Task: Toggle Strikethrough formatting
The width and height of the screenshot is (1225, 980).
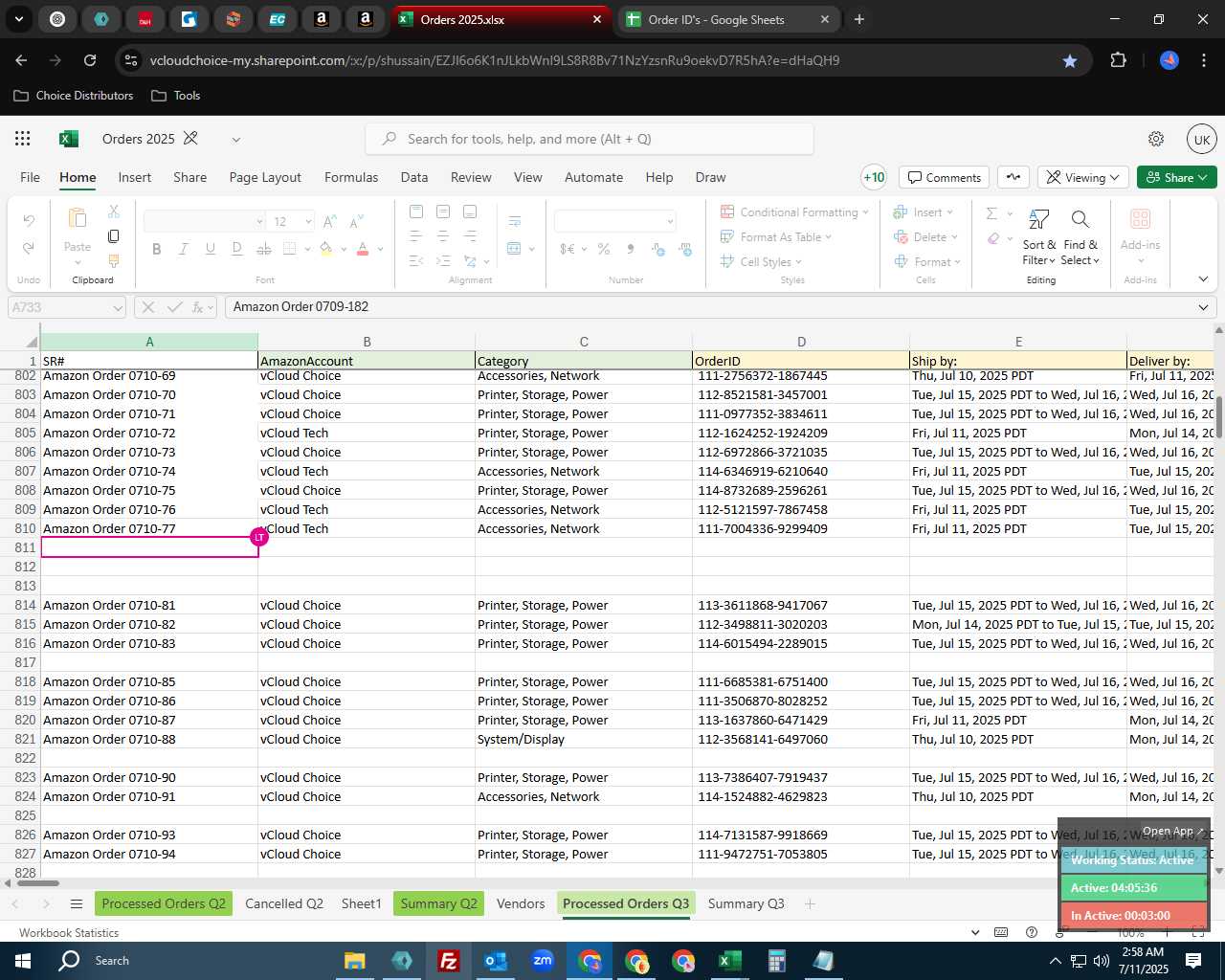Action: 264,249
